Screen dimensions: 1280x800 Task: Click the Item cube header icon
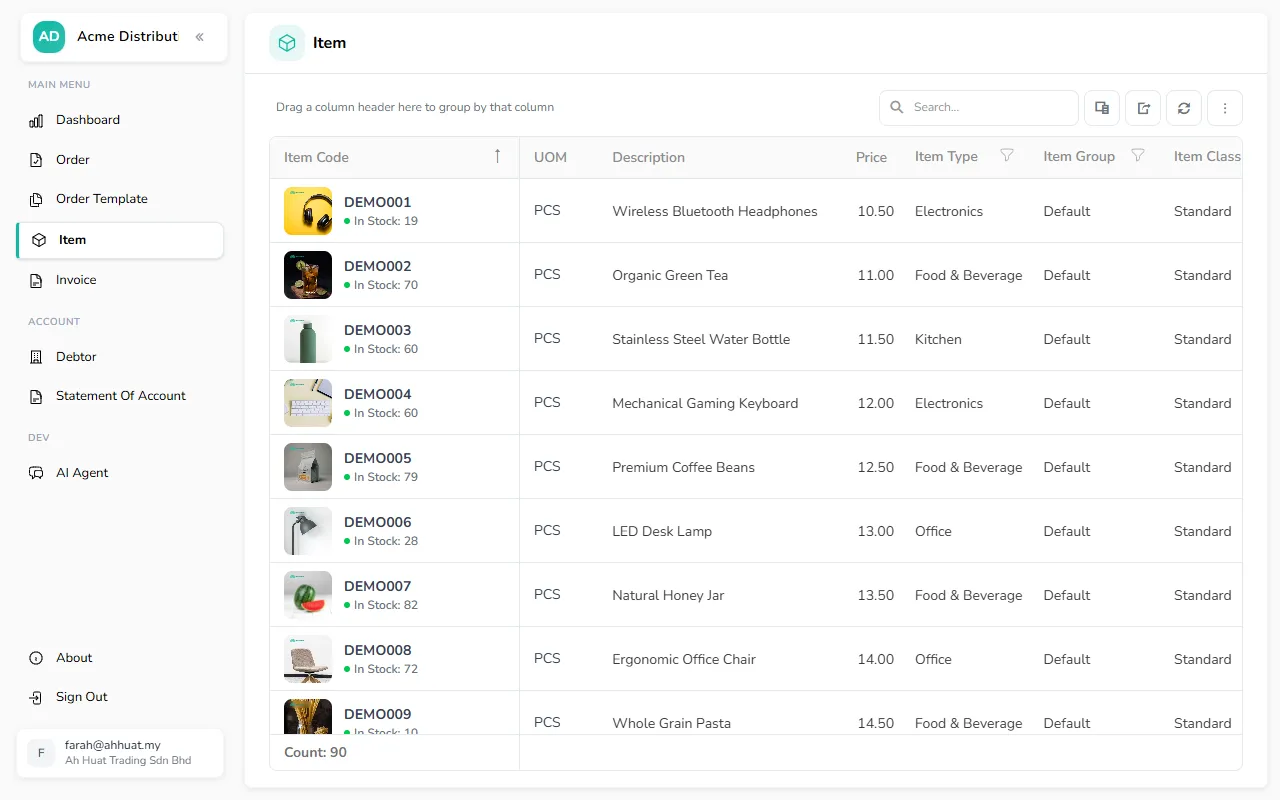tap(287, 43)
